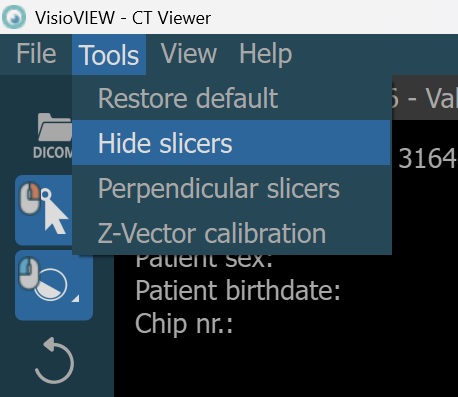Open the View menu
Image resolution: width=458 pixels, height=397 pixels.
[189, 54]
